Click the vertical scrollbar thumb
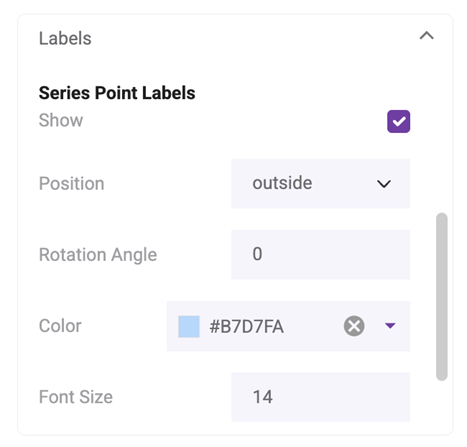The width and height of the screenshot is (467, 447). [442, 297]
